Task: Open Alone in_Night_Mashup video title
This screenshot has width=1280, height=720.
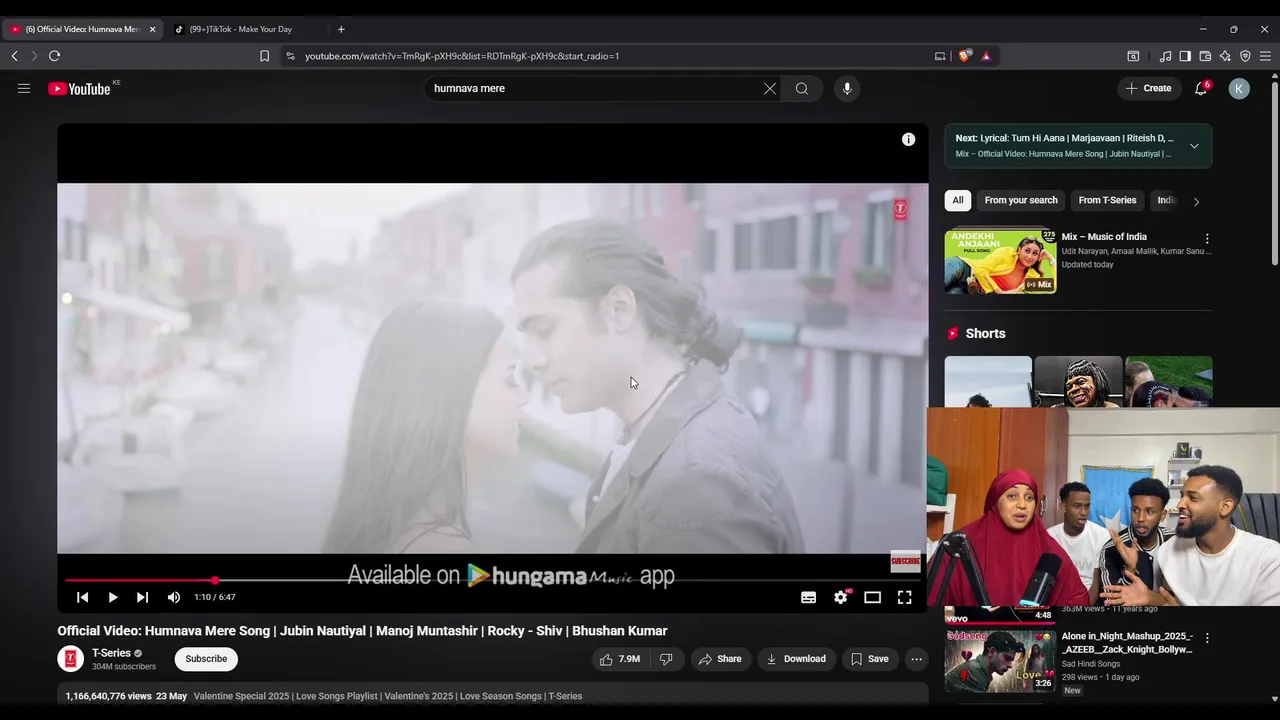Action: pos(1127,642)
